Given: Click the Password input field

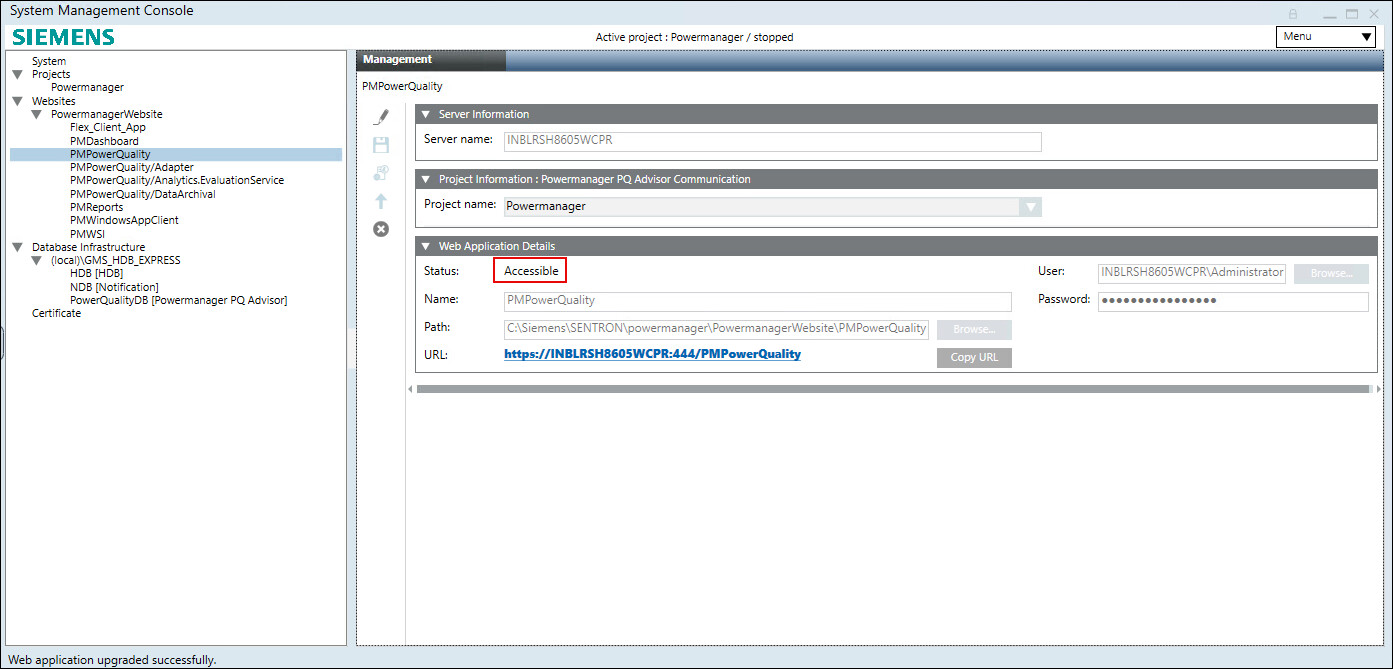Looking at the screenshot, I should (x=1232, y=301).
